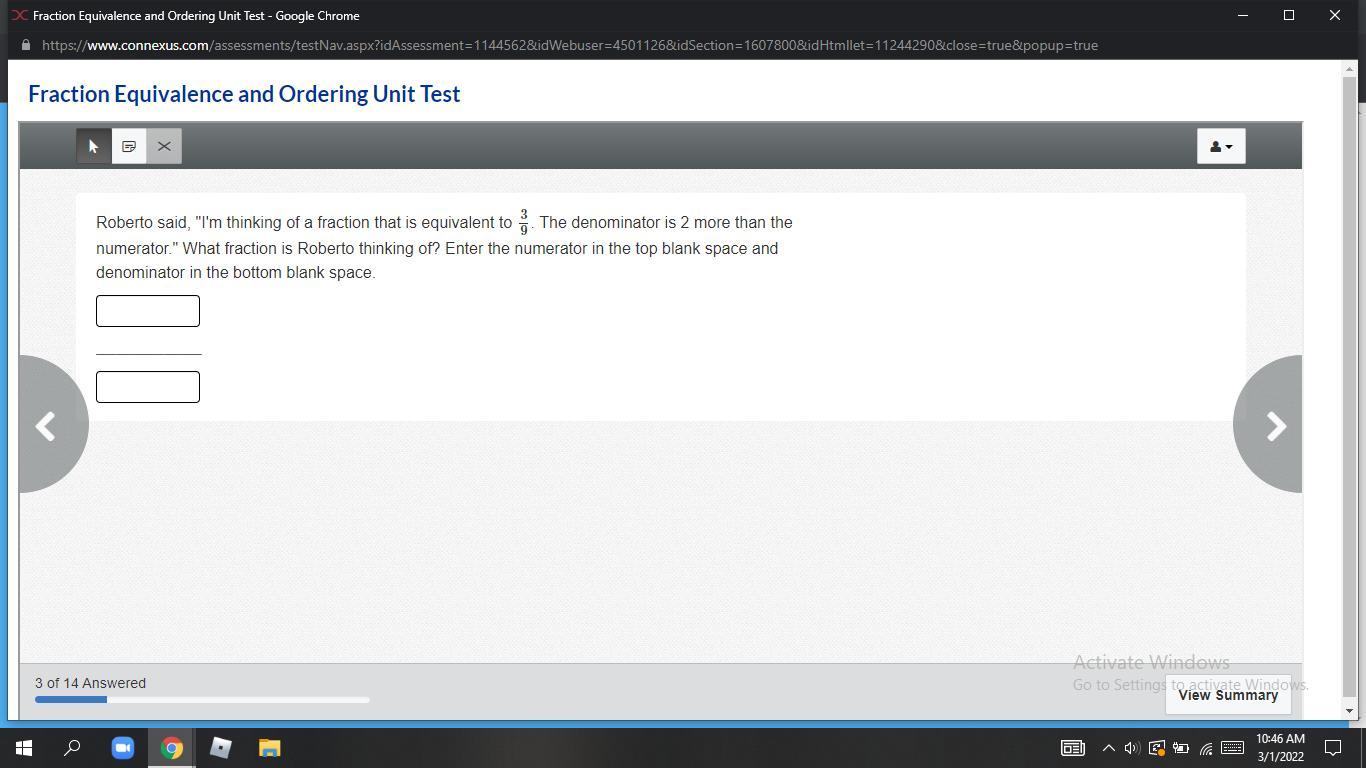Select the sticky note tool

point(129,146)
